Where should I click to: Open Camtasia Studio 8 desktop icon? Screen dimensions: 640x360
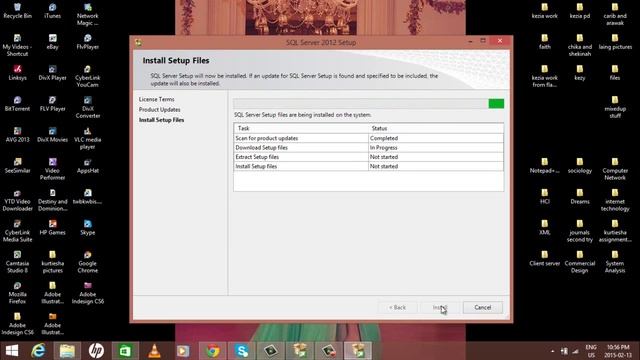(17, 262)
